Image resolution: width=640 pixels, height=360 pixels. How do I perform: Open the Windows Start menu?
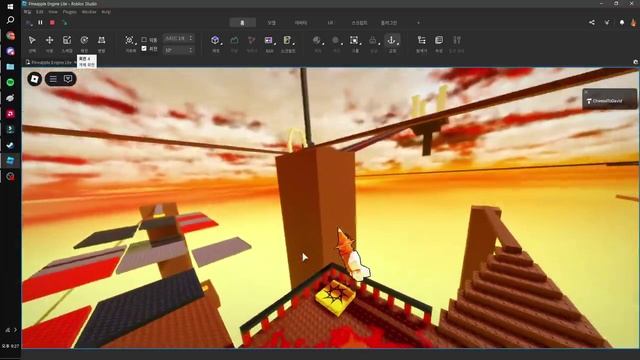10,6
